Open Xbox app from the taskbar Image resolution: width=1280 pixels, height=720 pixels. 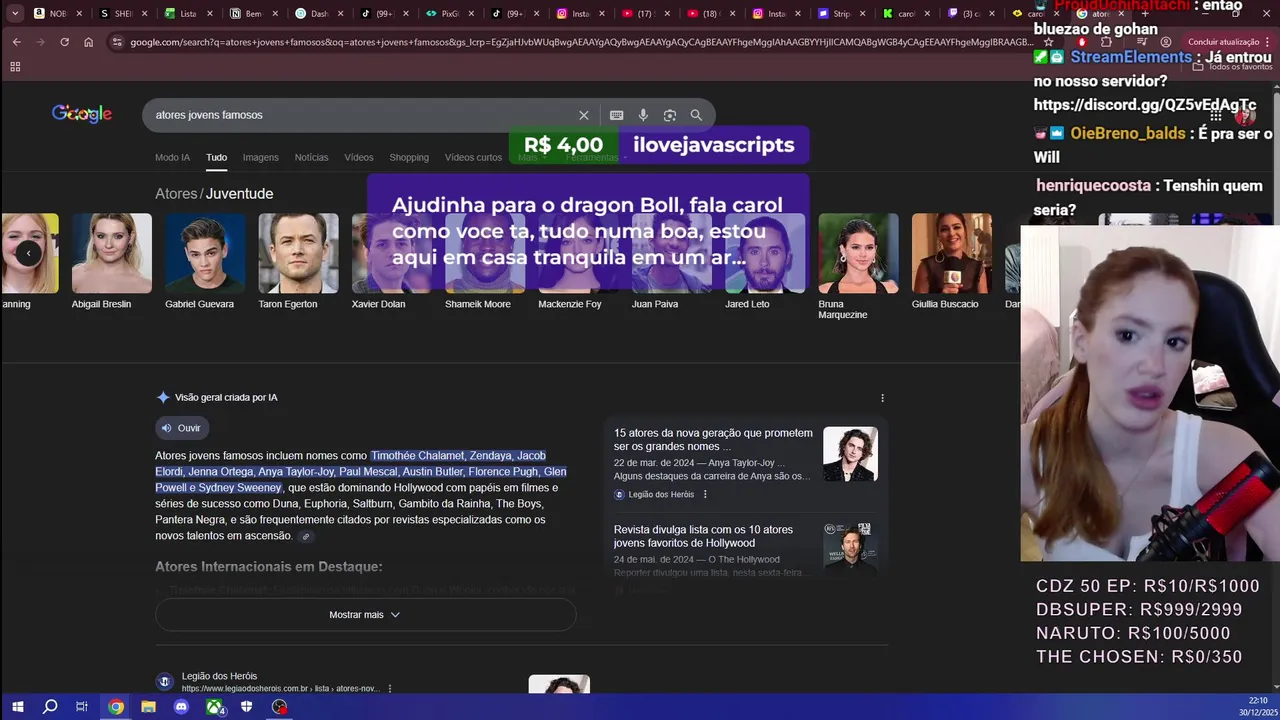(x=215, y=707)
